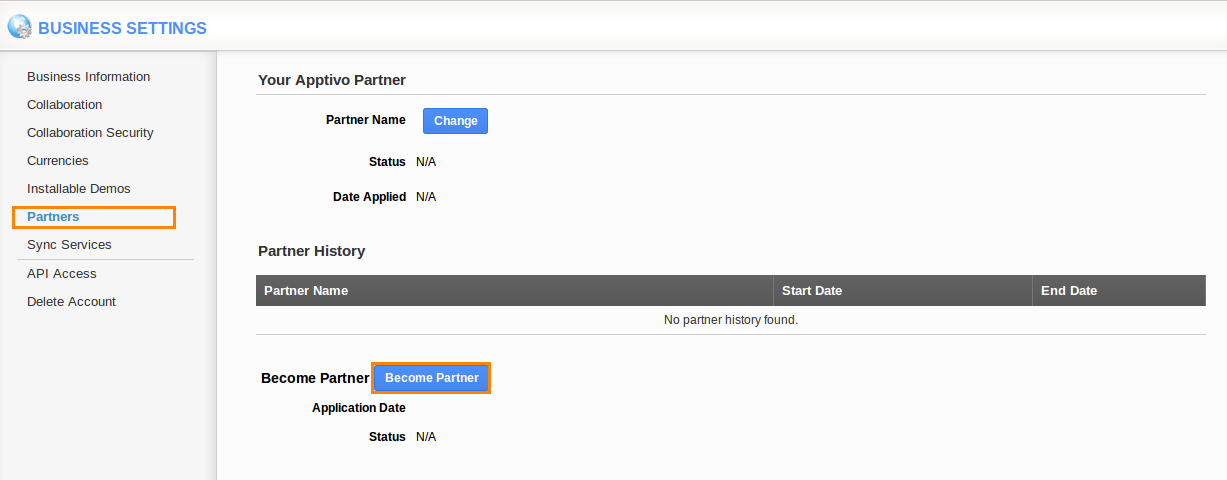Click Business Settings page title
1227x480 pixels.
click(x=122, y=28)
